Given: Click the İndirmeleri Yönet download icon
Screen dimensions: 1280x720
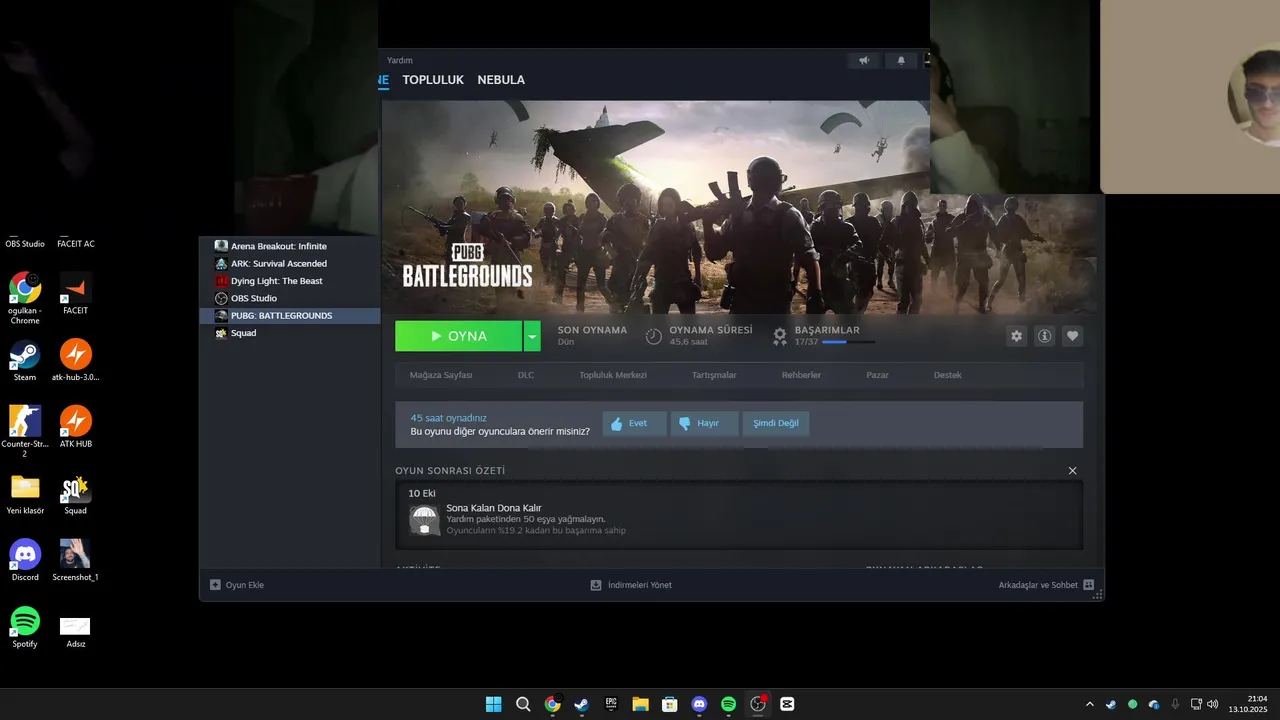Looking at the screenshot, I should pos(596,585).
